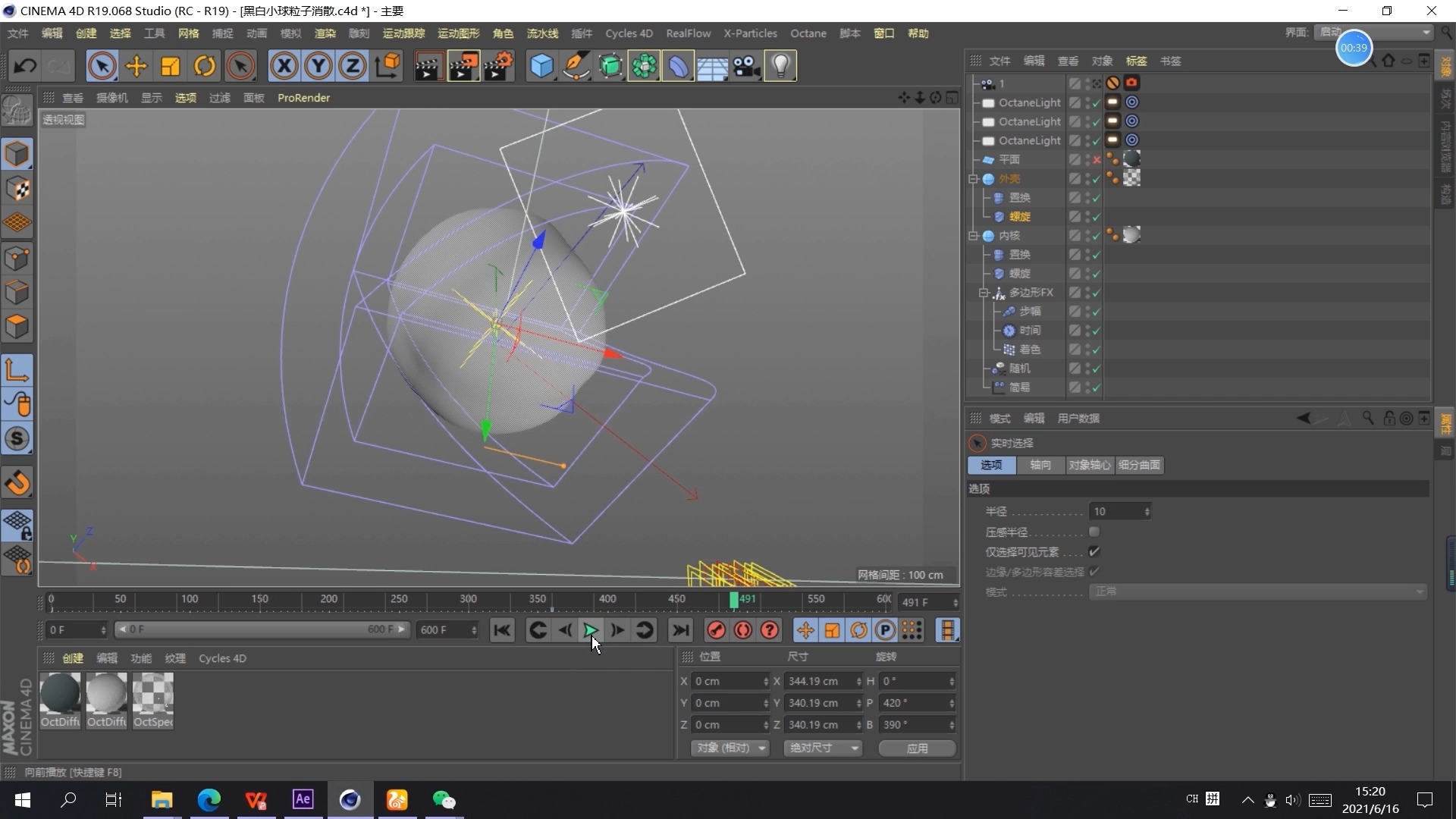Click the timeline playhead at frame 491
This screenshot has height=819, width=1456.
[x=734, y=601]
